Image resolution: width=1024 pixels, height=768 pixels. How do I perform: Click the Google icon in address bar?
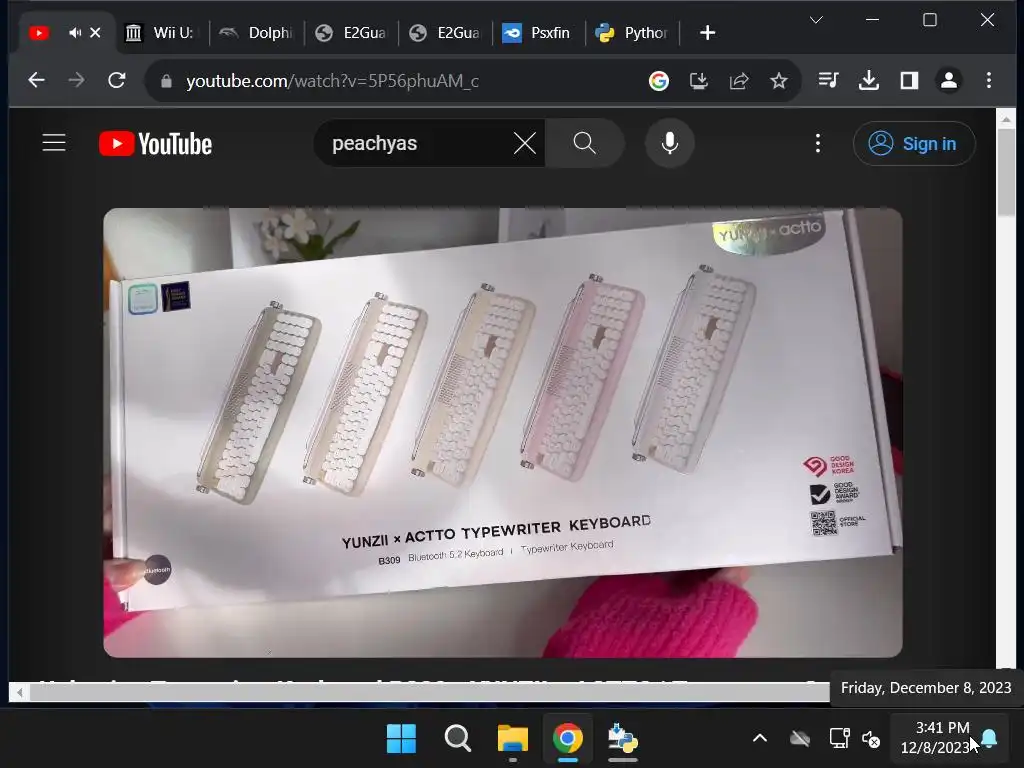[658, 81]
